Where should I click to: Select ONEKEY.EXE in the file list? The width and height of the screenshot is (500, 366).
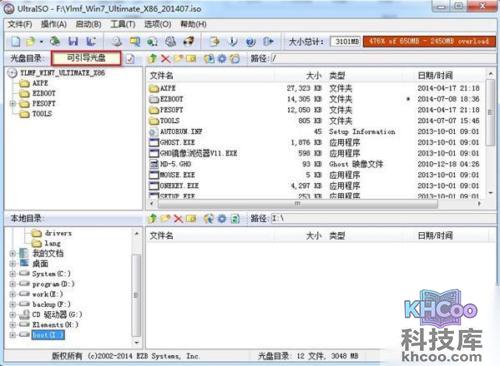(x=174, y=186)
